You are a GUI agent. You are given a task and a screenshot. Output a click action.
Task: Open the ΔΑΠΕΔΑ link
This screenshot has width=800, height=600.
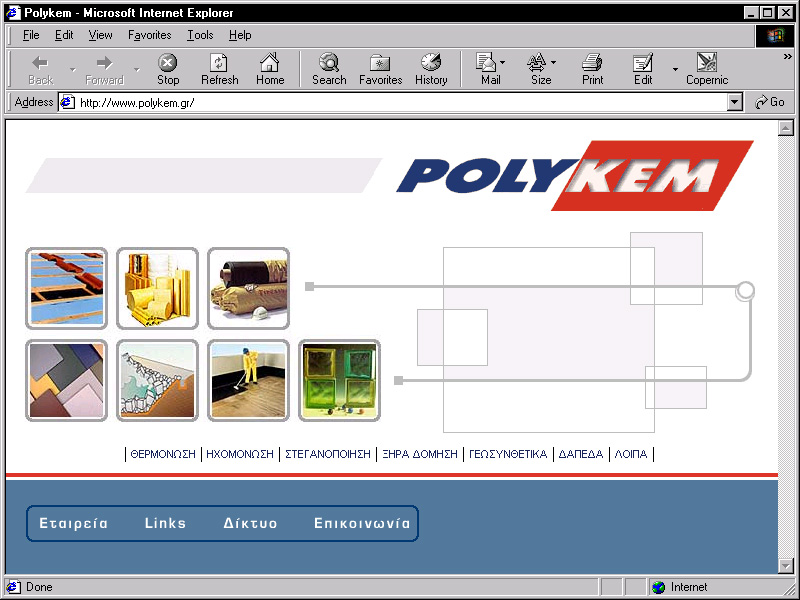(581, 454)
